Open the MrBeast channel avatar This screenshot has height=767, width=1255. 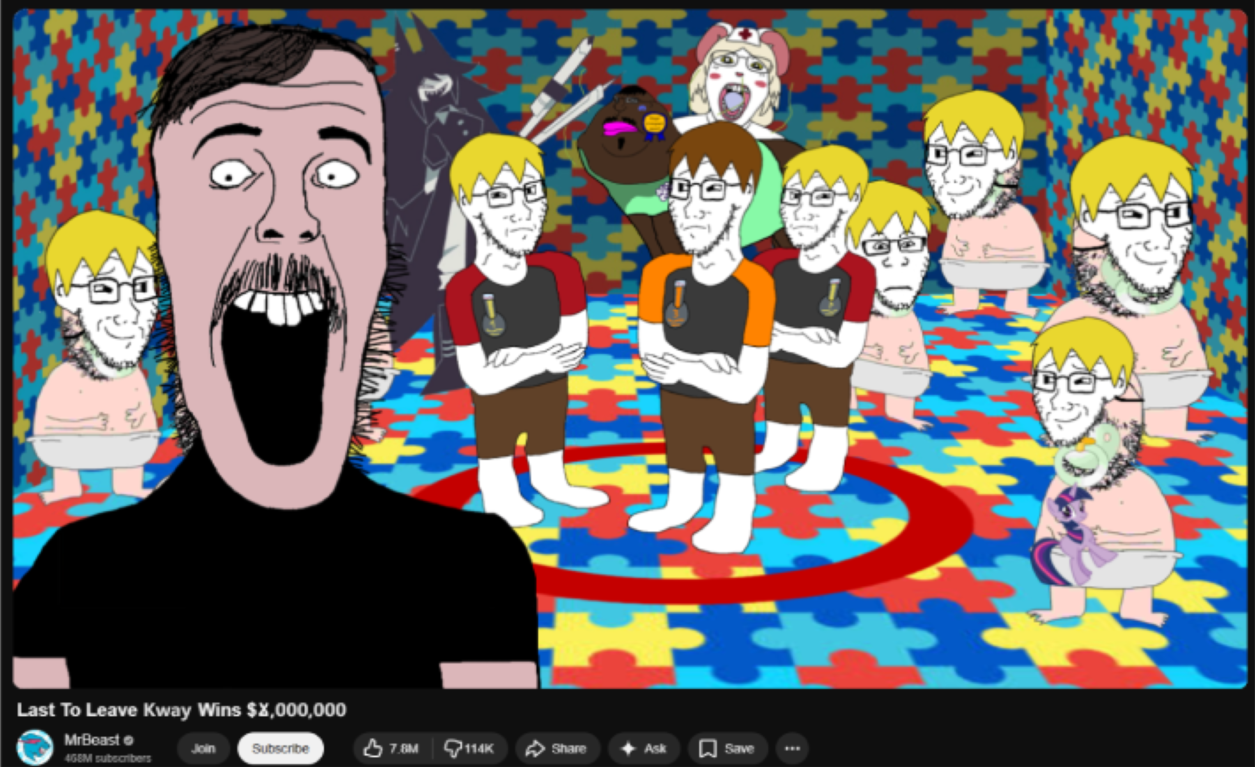tap(35, 747)
